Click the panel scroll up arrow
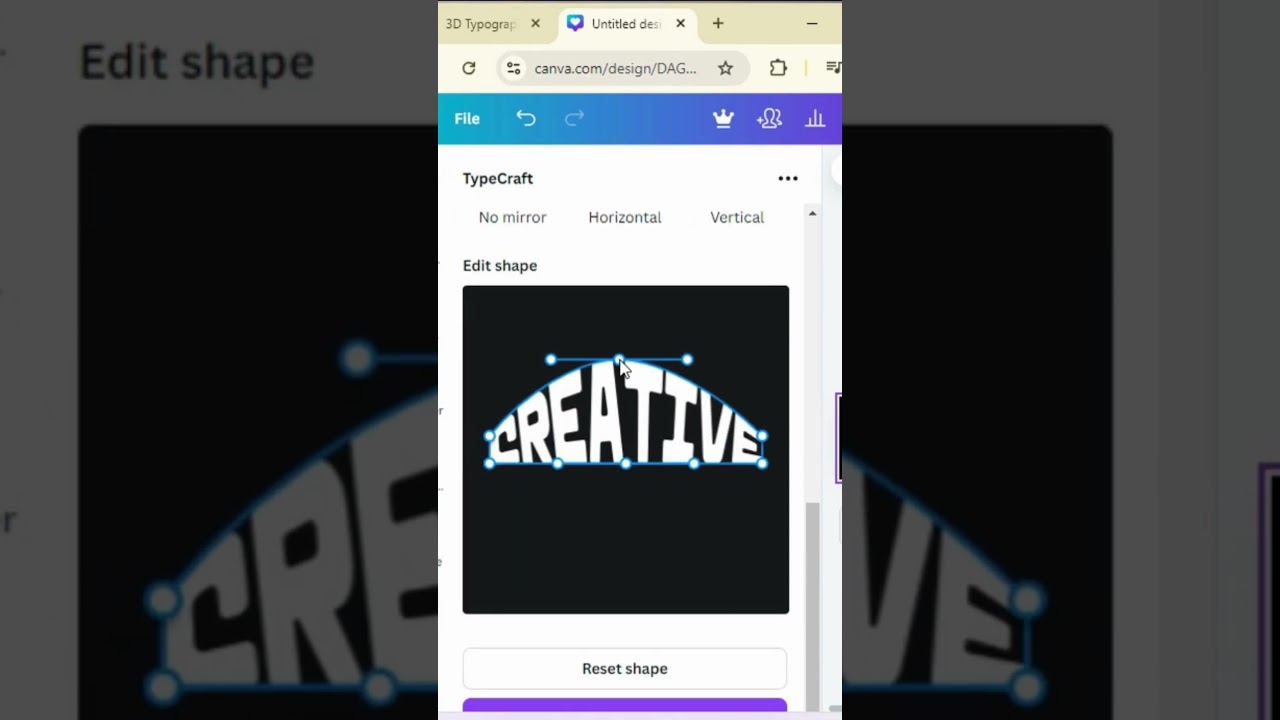This screenshot has height=720, width=1280. click(812, 214)
